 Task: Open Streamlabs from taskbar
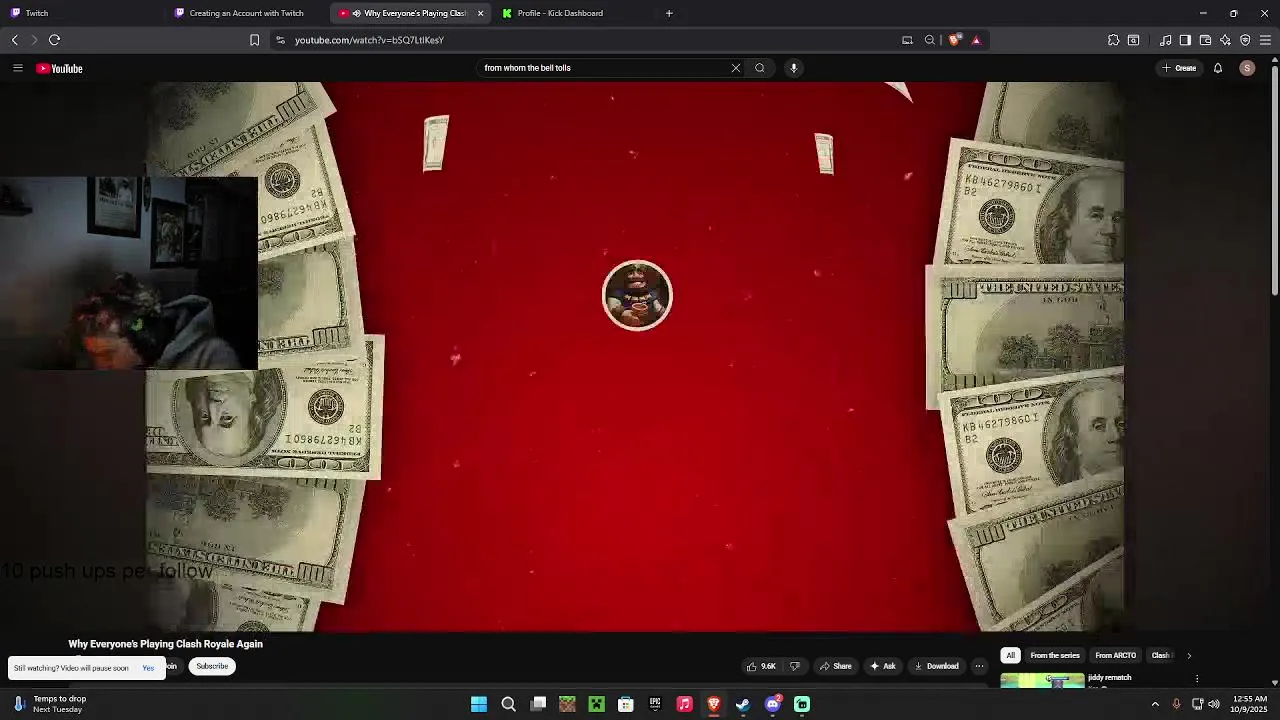coord(802,704)
